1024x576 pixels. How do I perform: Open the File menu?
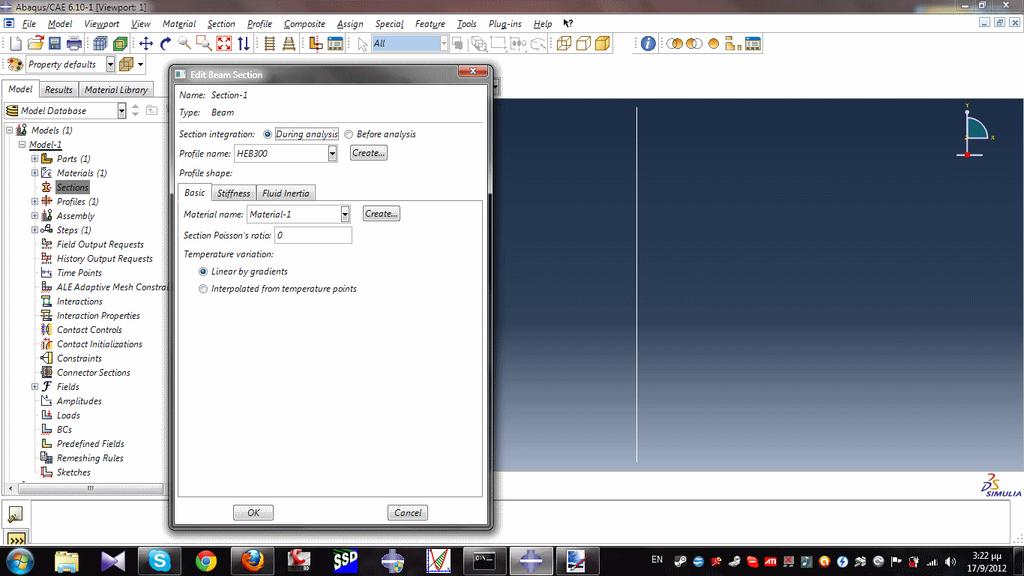pos(29,24)
